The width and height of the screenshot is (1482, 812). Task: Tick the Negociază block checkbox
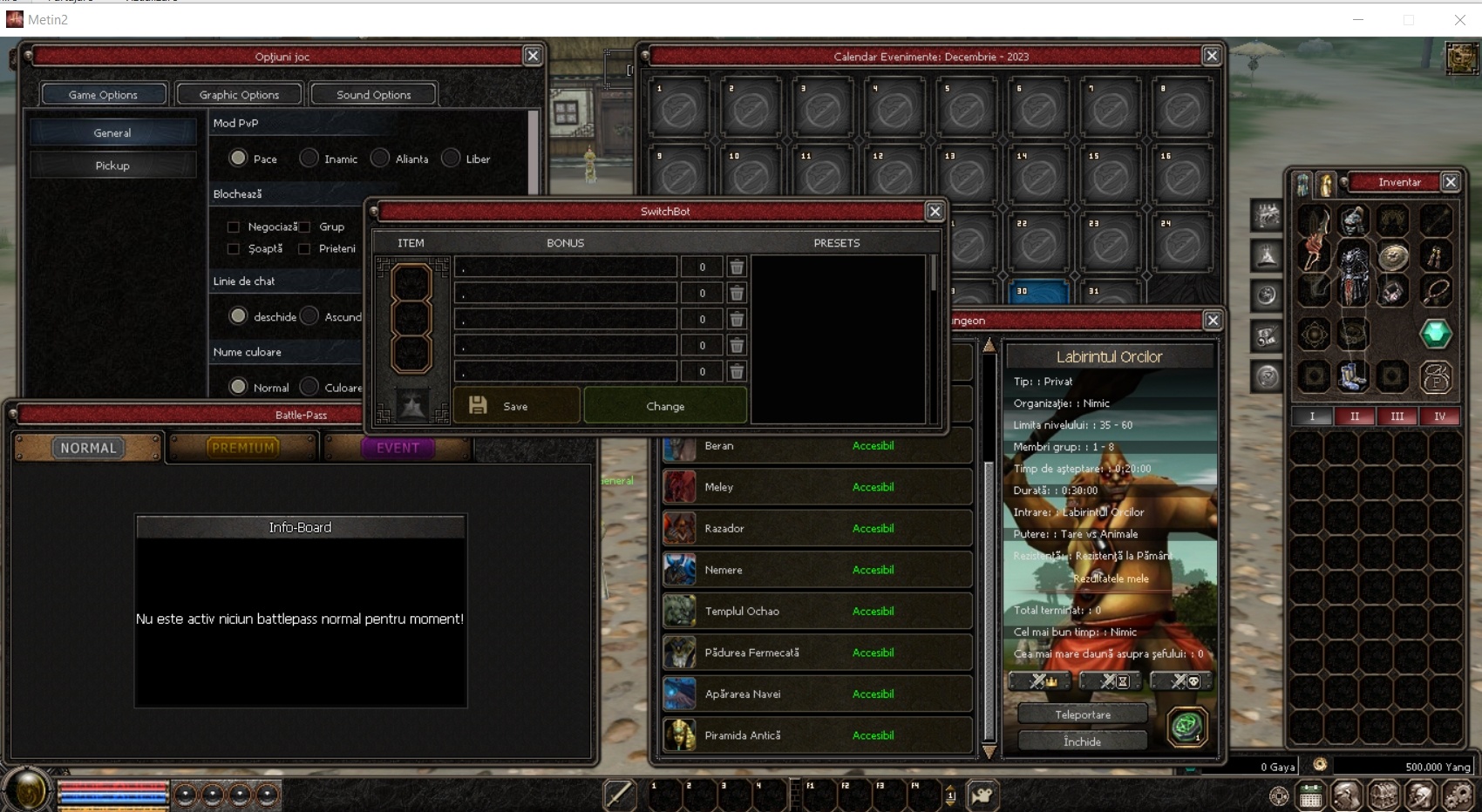tap(233, 227)
